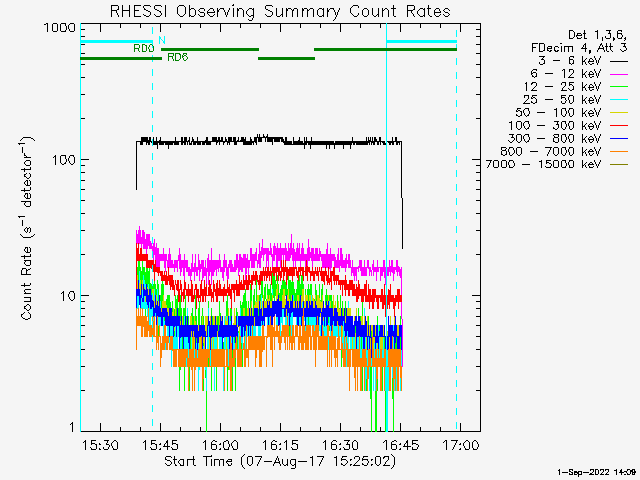
Task: Click the cyan line swatch for 25 - 50 keV
Action: (619, 100)
